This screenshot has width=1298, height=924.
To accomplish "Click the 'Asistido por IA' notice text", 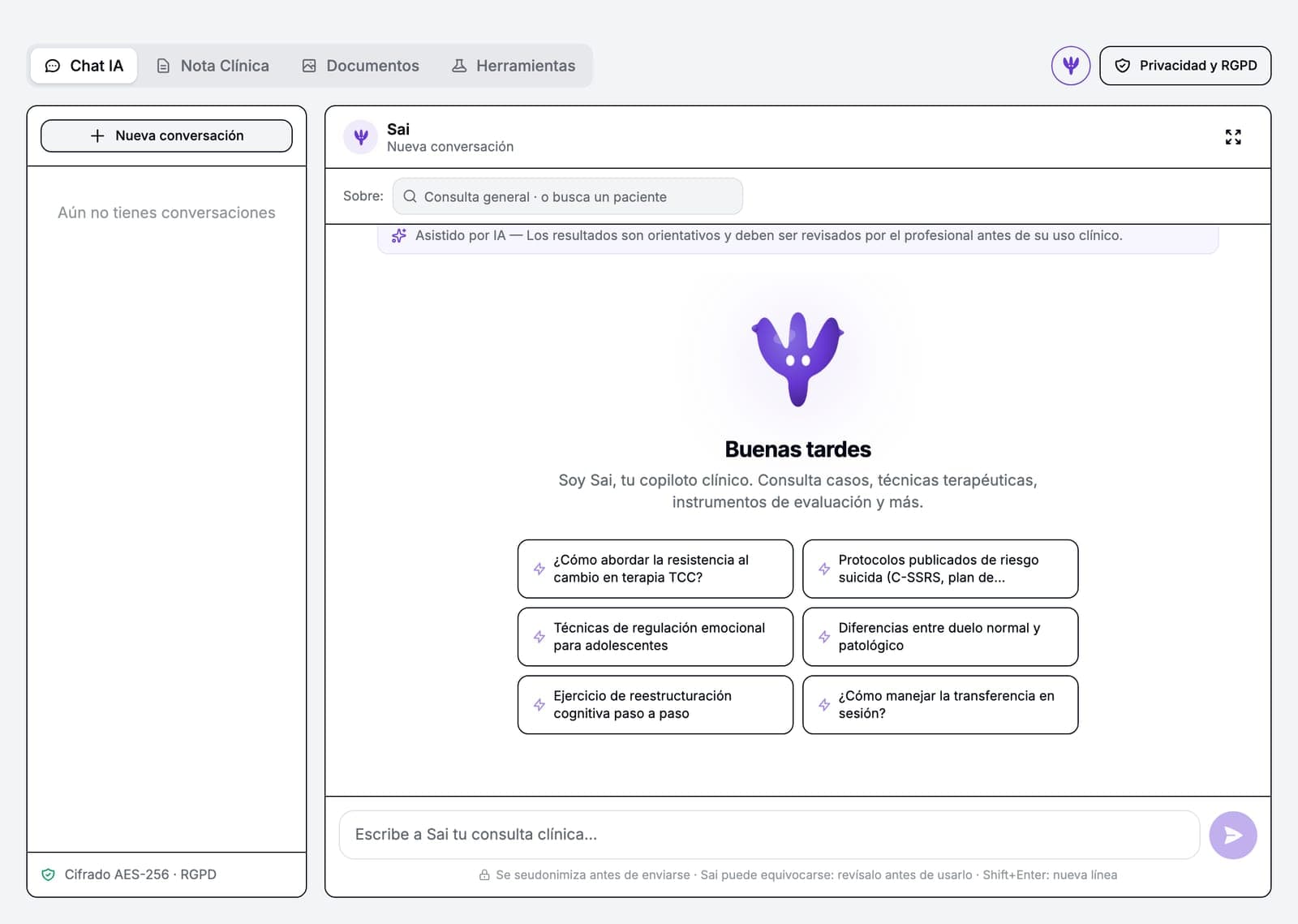I will (x=768, y=235).
